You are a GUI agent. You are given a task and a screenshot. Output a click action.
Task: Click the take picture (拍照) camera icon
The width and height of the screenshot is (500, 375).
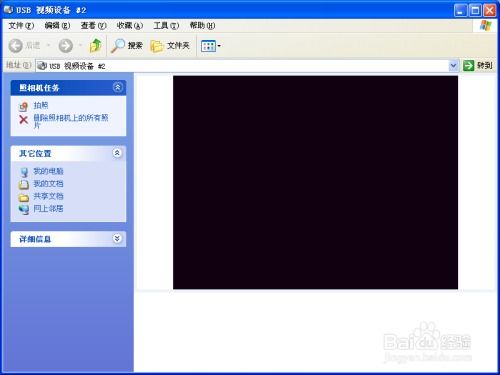click(x=23, y=106)
